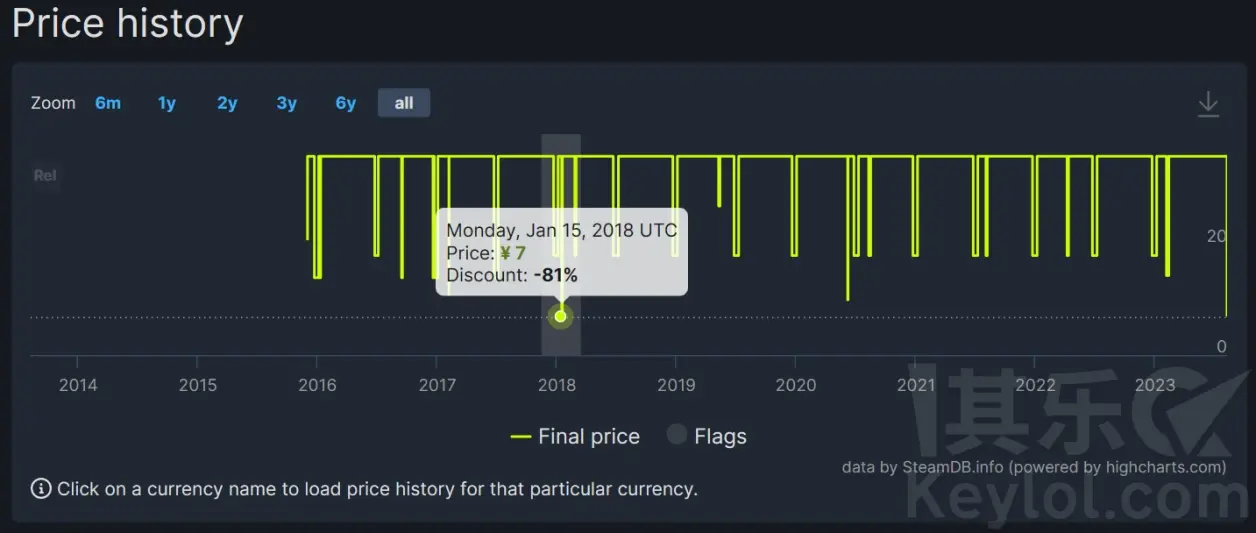Select the 2y zoom option

click(227, 103)
